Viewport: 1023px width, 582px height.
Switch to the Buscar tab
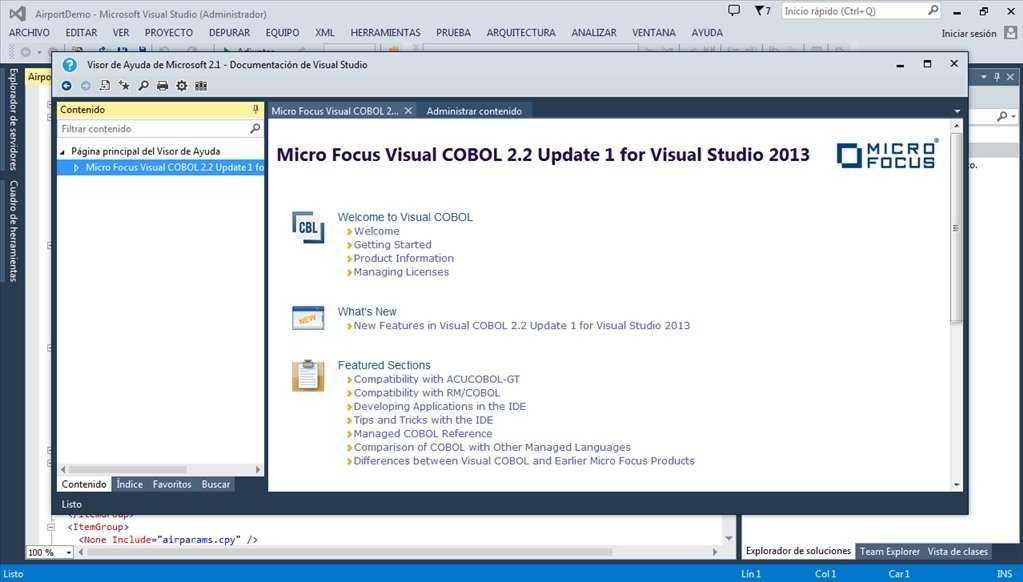click(x=216, y=484)
